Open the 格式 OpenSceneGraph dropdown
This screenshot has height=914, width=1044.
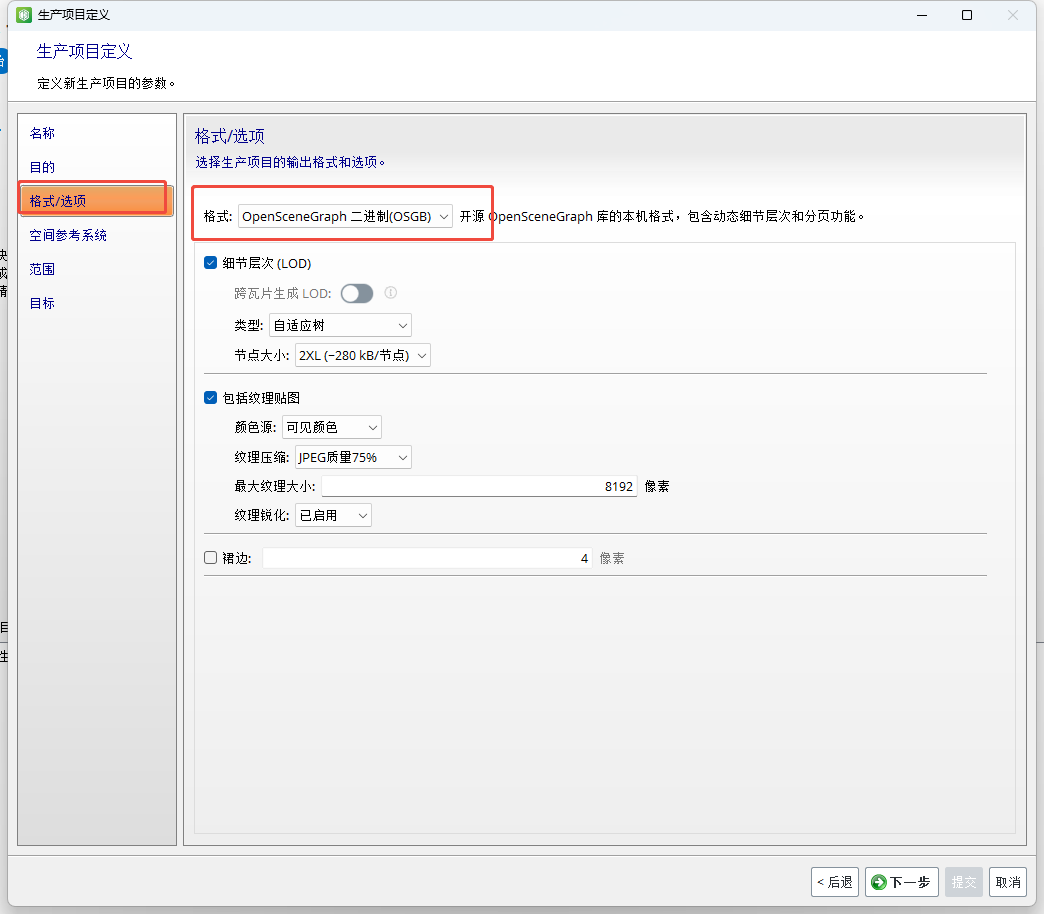coord(345,216)
